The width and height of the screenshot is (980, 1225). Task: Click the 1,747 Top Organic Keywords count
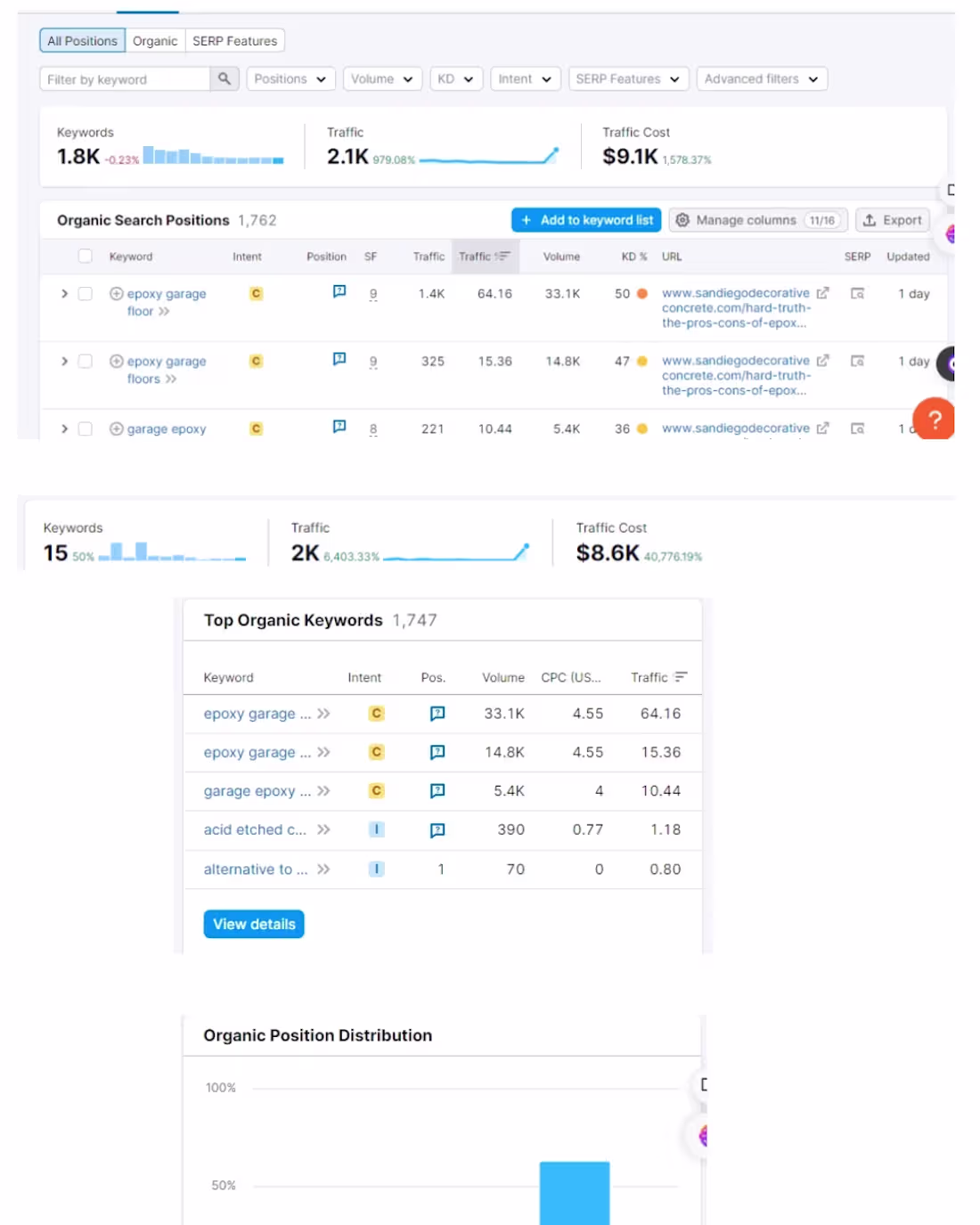pyautogui.click(x=415, y=620)
